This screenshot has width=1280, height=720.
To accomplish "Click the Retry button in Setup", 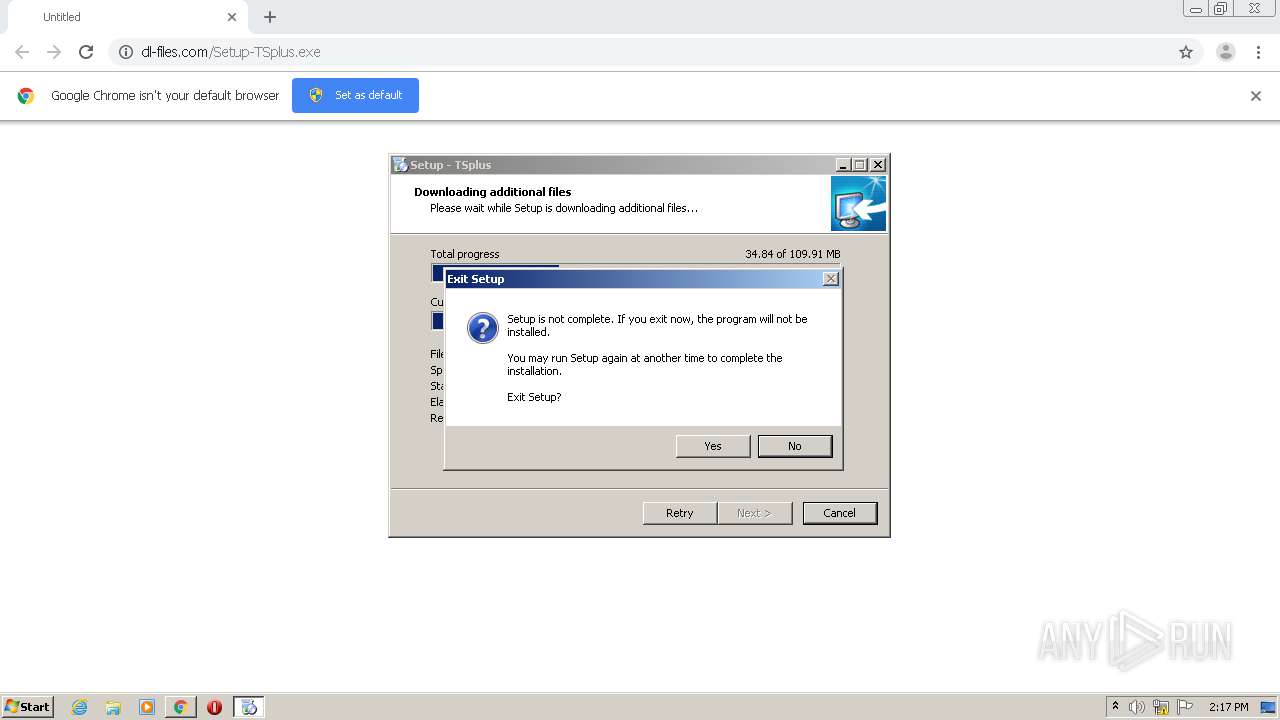I will click(680, 513).
